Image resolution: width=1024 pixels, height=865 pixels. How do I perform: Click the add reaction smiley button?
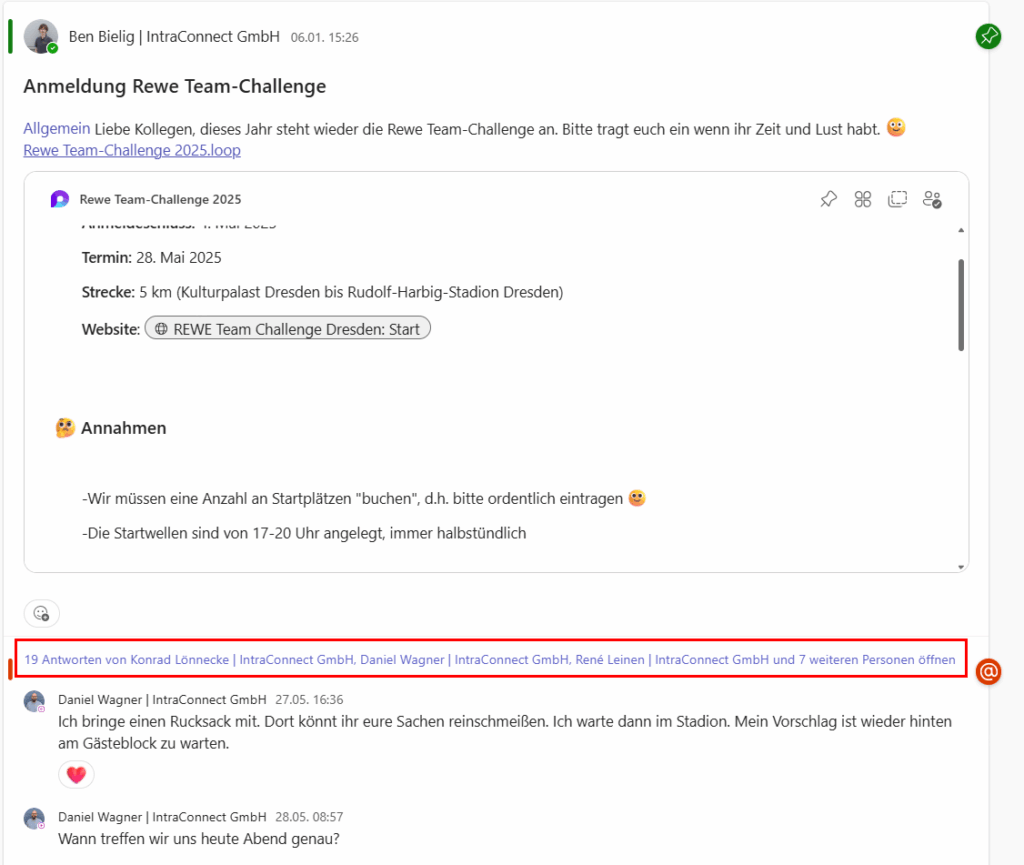(x=42, y=612)
